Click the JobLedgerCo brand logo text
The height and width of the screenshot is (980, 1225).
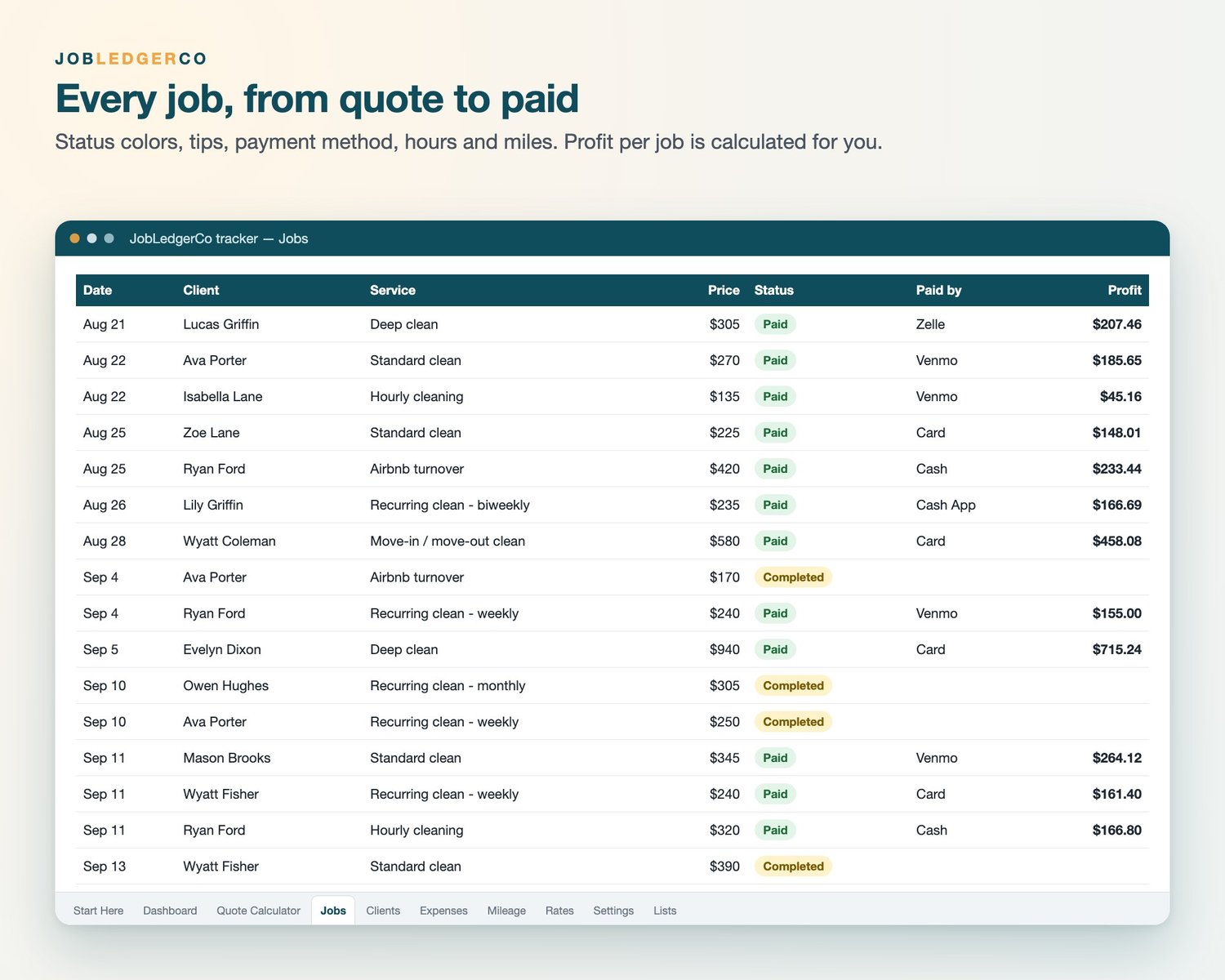pos(131,59)
